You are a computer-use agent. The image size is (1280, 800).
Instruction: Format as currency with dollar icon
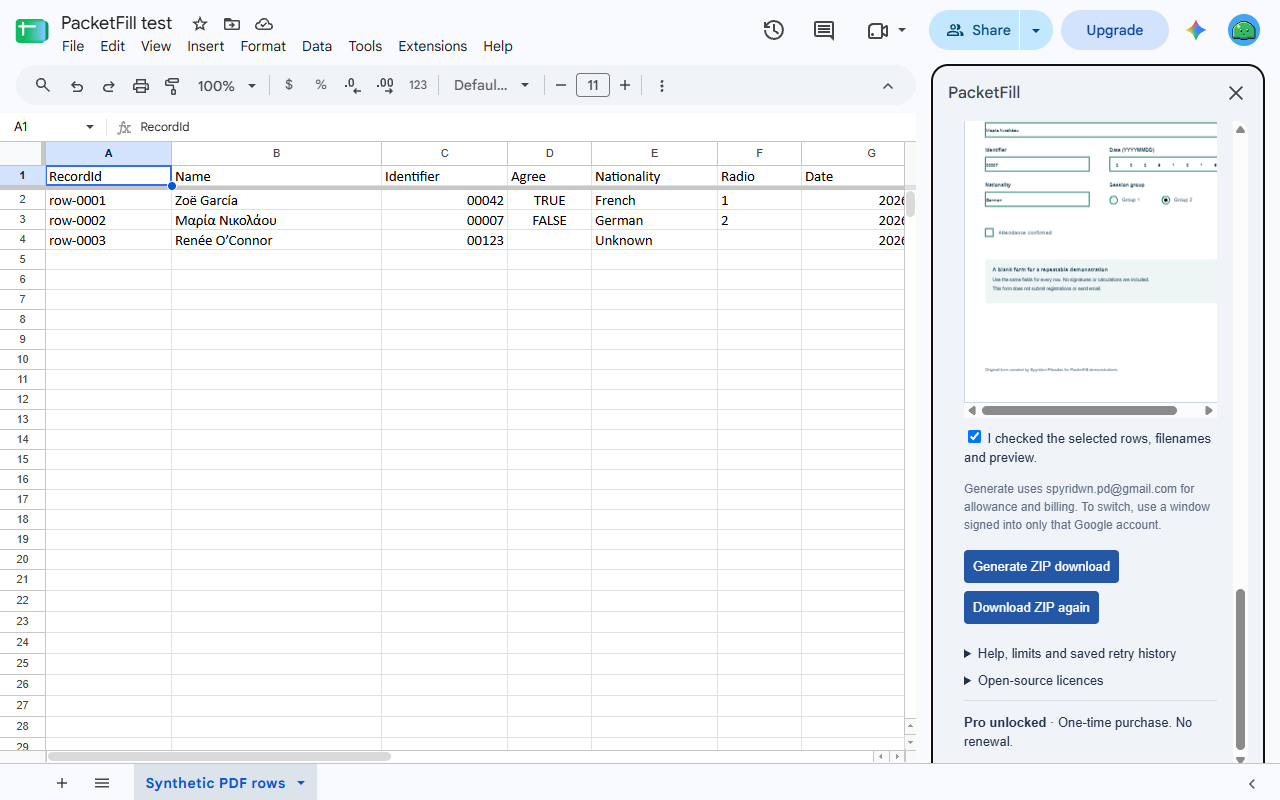pos(289,85)
